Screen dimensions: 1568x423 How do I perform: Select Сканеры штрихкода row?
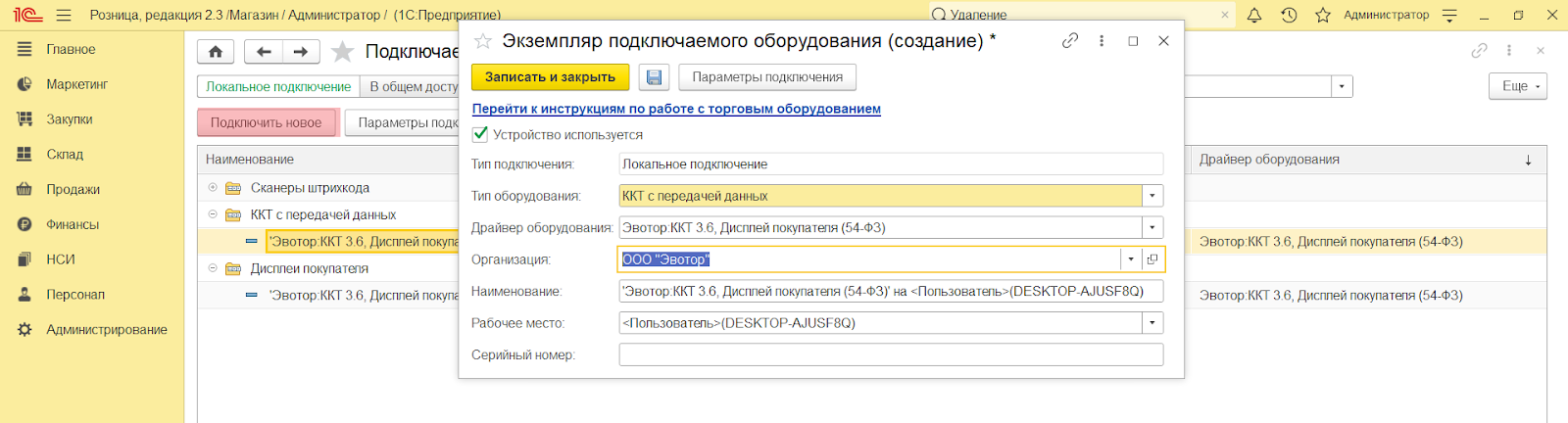coord(310,187)
